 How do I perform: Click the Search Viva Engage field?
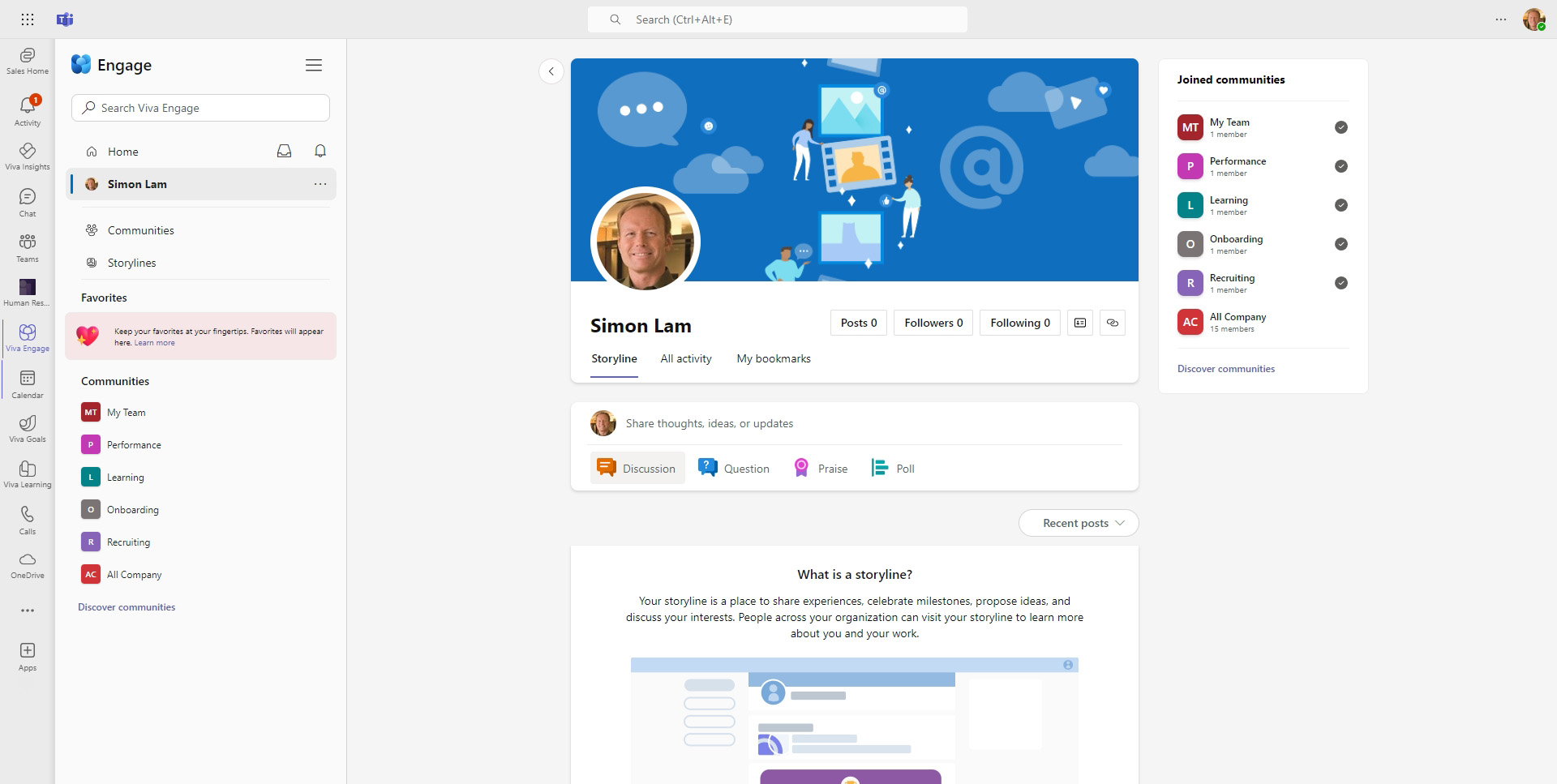click(x=201, y=108)
